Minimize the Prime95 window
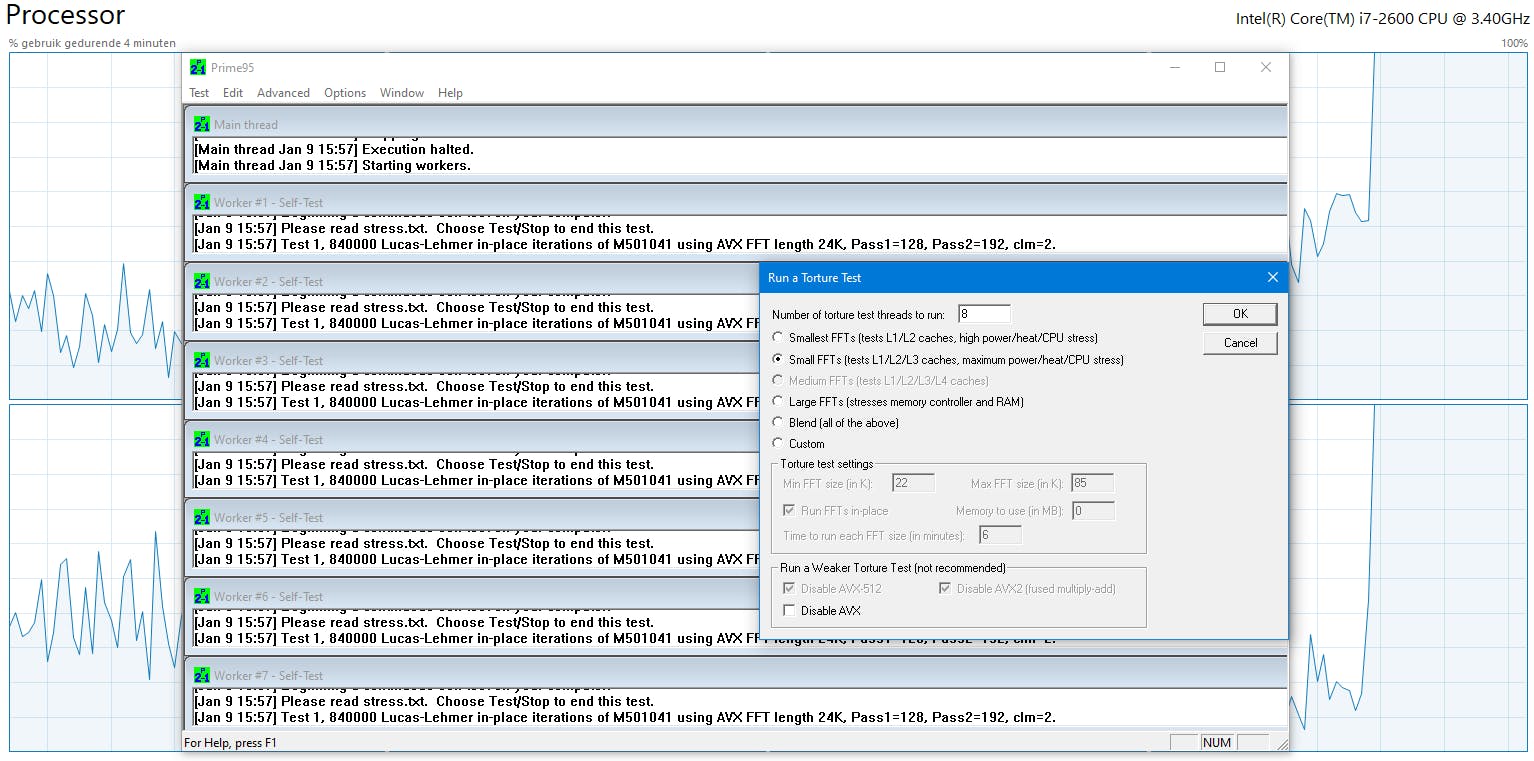This screenshot has width=1534, height=761. (x=1174, y=68)
